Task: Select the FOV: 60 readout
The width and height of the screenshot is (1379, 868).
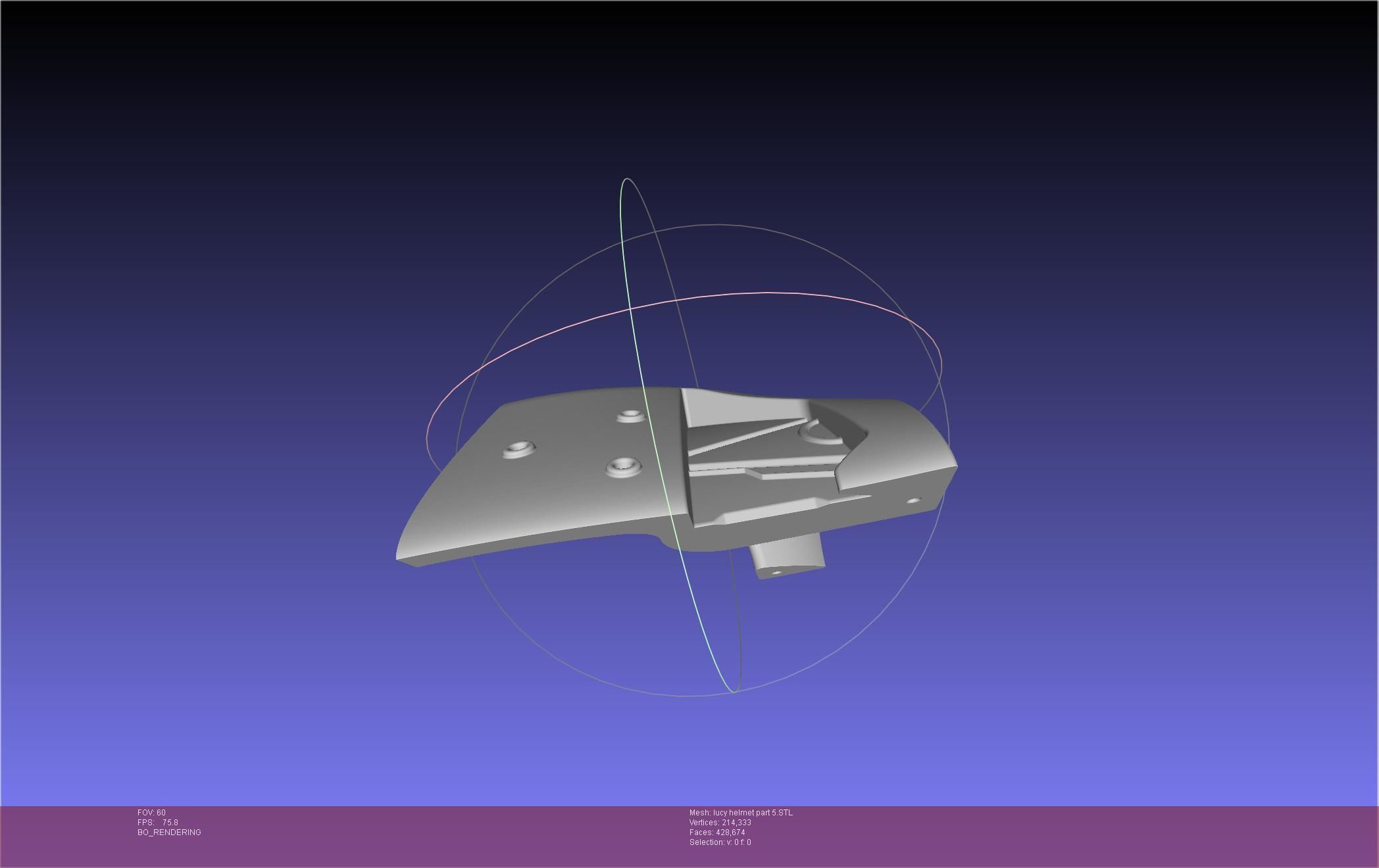Action: [151, 813]
